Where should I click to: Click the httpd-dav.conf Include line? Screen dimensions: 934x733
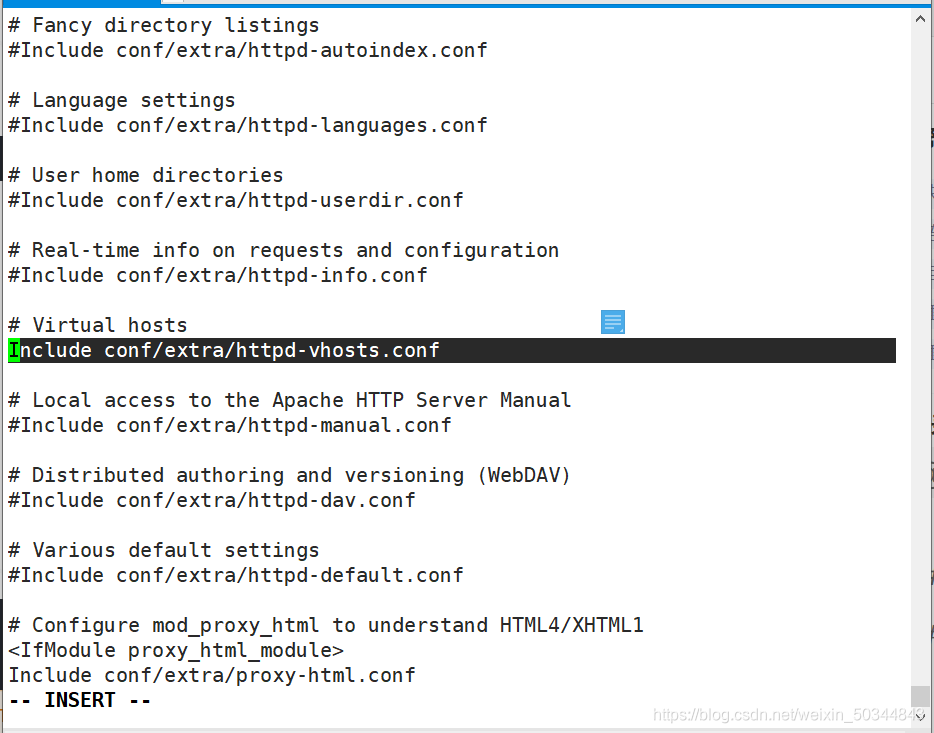212,501
